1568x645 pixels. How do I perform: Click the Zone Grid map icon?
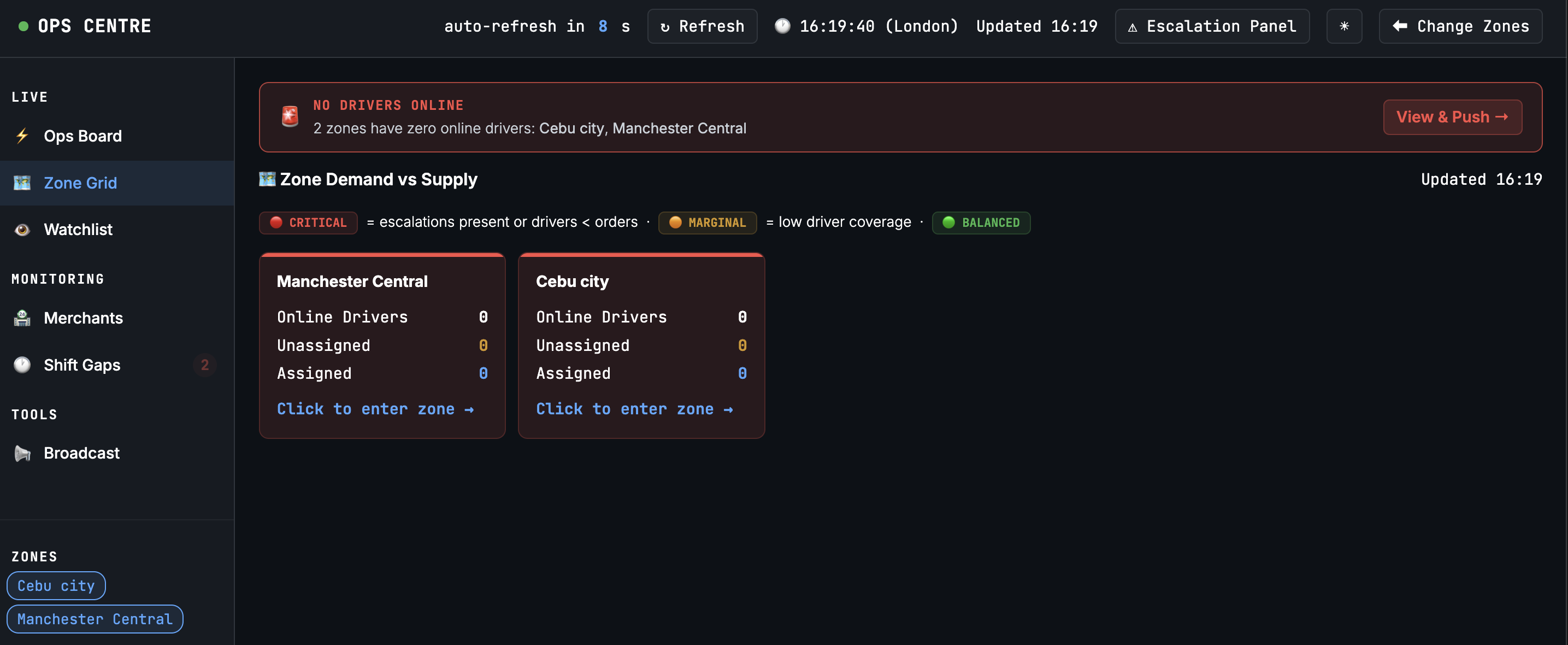[22, 183]
